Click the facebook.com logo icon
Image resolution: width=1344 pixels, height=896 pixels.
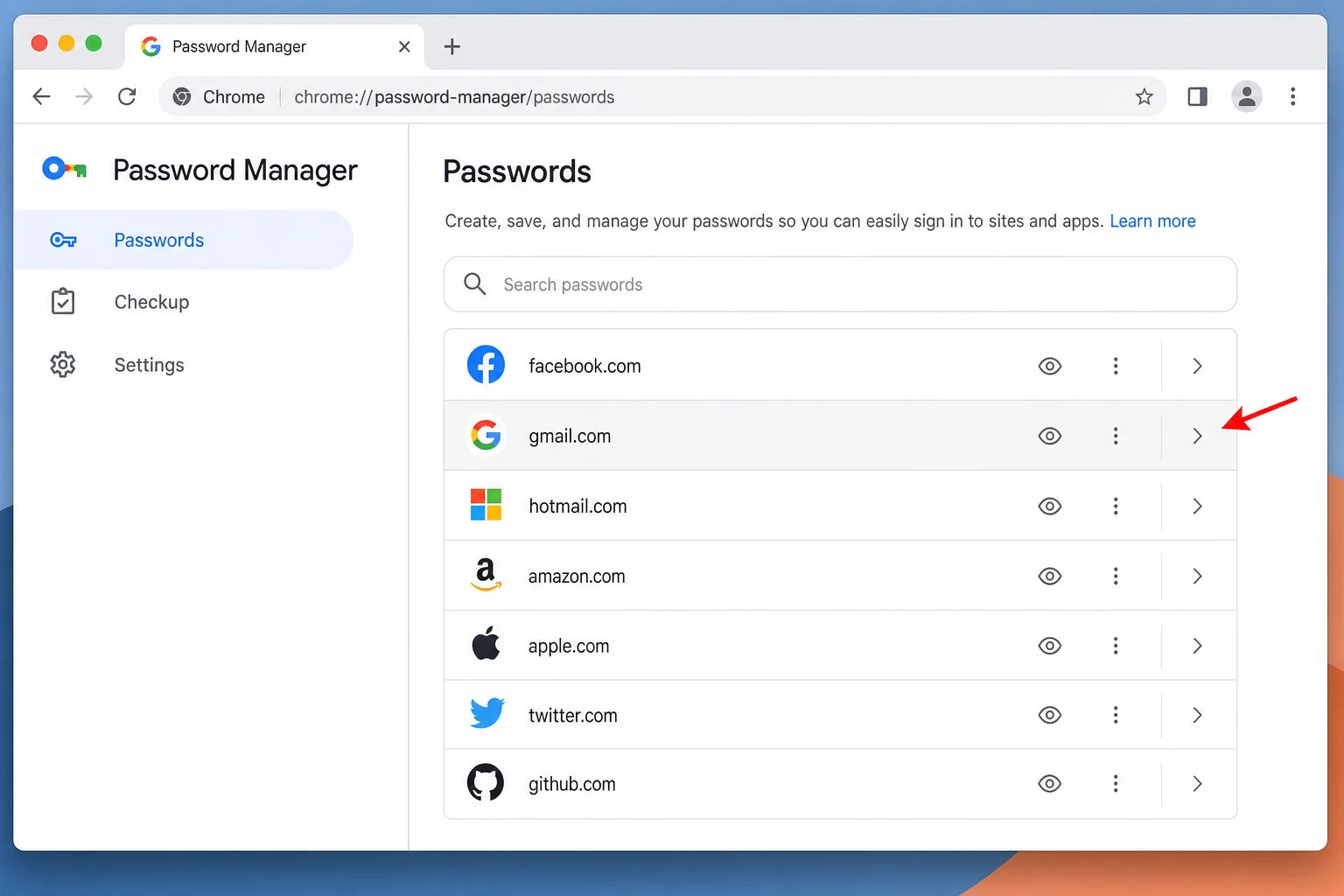486,365
